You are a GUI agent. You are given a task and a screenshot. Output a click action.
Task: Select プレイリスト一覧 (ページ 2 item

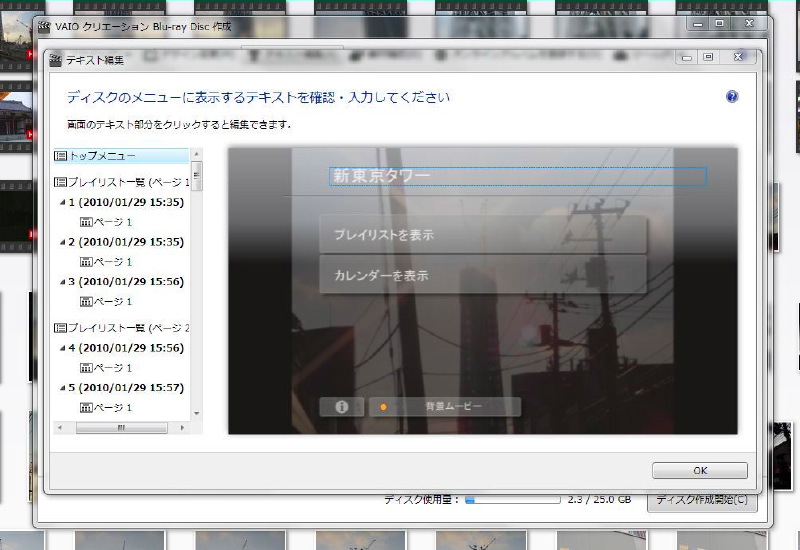tap(121, 328)
